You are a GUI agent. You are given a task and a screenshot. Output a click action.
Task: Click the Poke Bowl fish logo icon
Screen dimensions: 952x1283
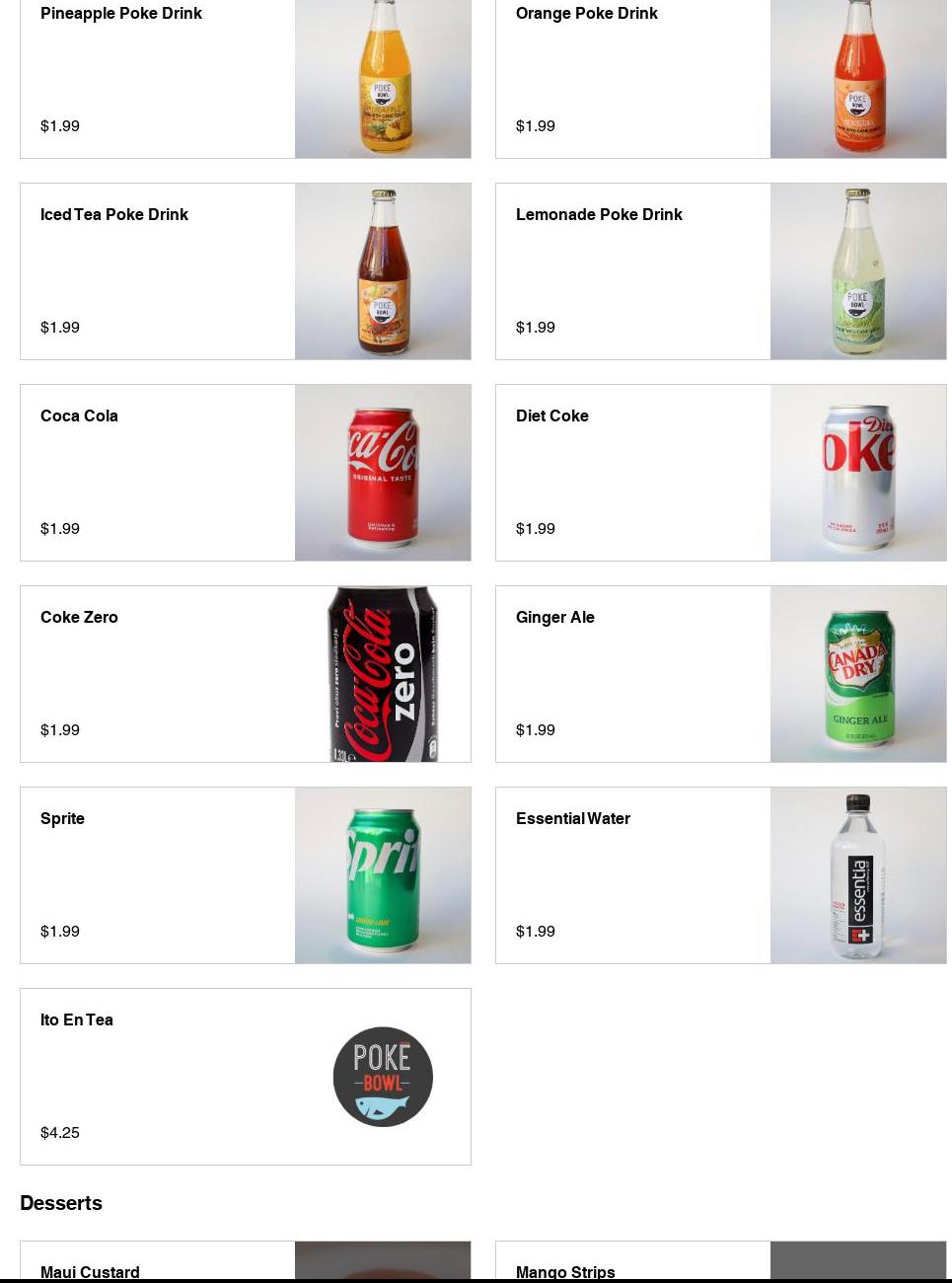pyautogui.click(x=383, y=1077)
